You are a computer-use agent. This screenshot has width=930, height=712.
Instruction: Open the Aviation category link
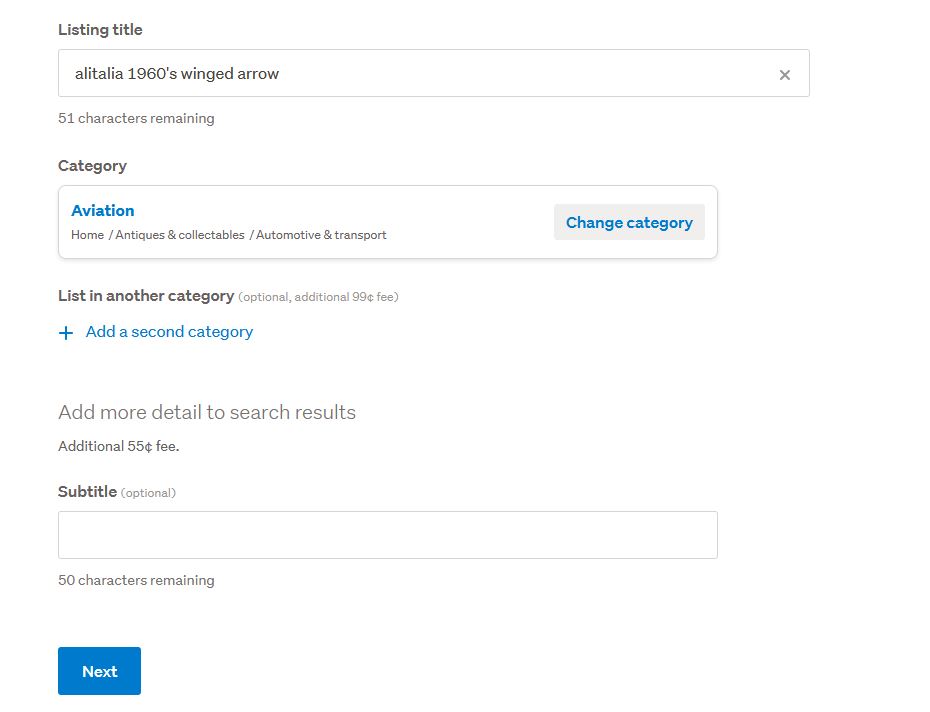click(102, 211)
